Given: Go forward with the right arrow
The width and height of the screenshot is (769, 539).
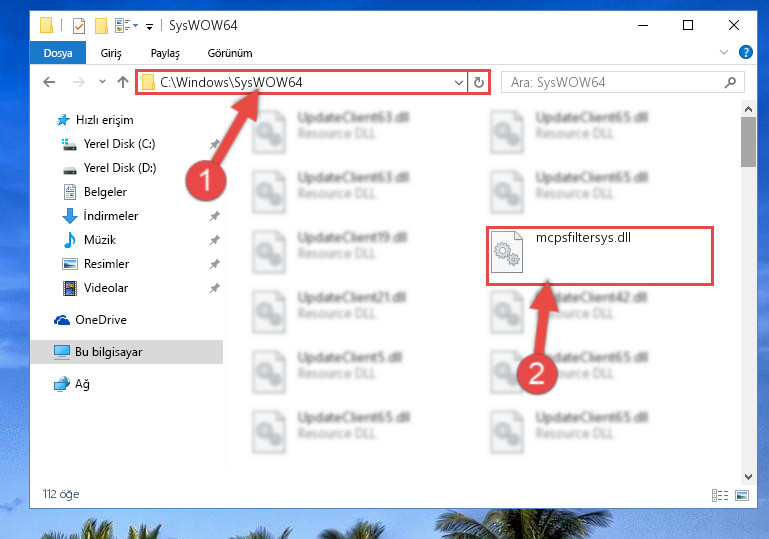Looking at the screenshot, I should pos(78,82).
